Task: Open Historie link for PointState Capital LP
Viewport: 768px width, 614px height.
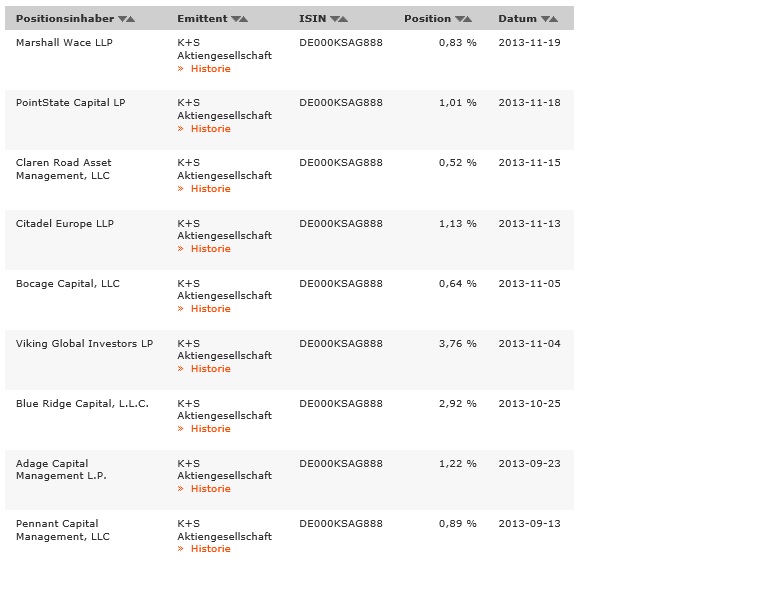Action: pyautogui.click(x=211, y=129)
